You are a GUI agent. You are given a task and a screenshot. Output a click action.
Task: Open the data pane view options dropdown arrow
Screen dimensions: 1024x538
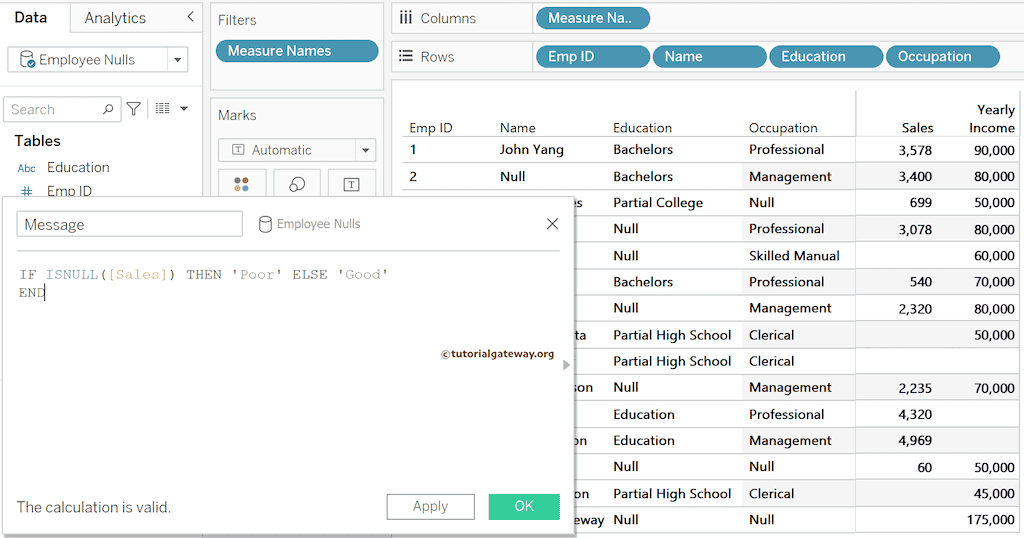(x=184, y=109)
